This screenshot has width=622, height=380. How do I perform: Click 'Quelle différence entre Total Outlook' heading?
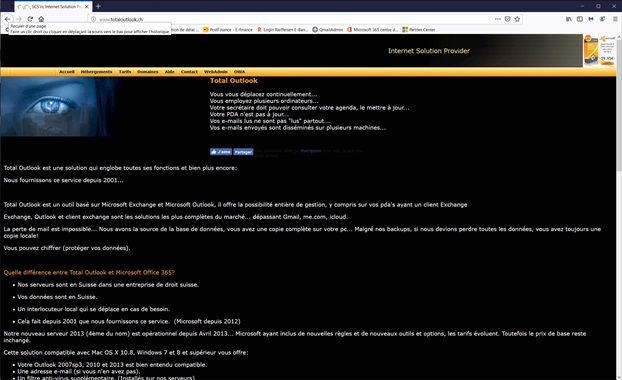tap(89, 273)
